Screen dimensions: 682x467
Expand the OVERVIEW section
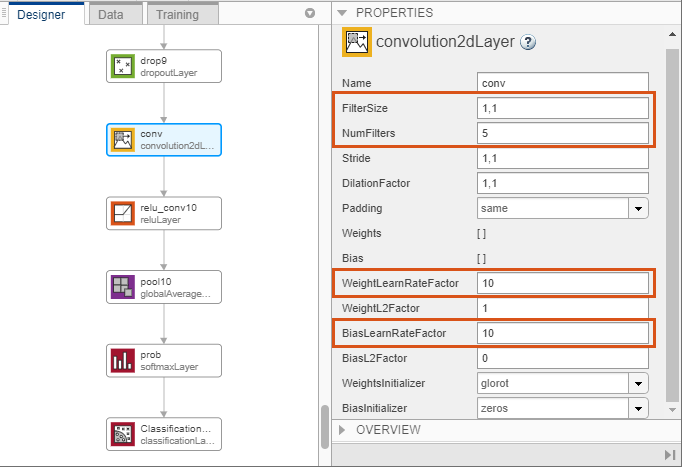[342, 430]
